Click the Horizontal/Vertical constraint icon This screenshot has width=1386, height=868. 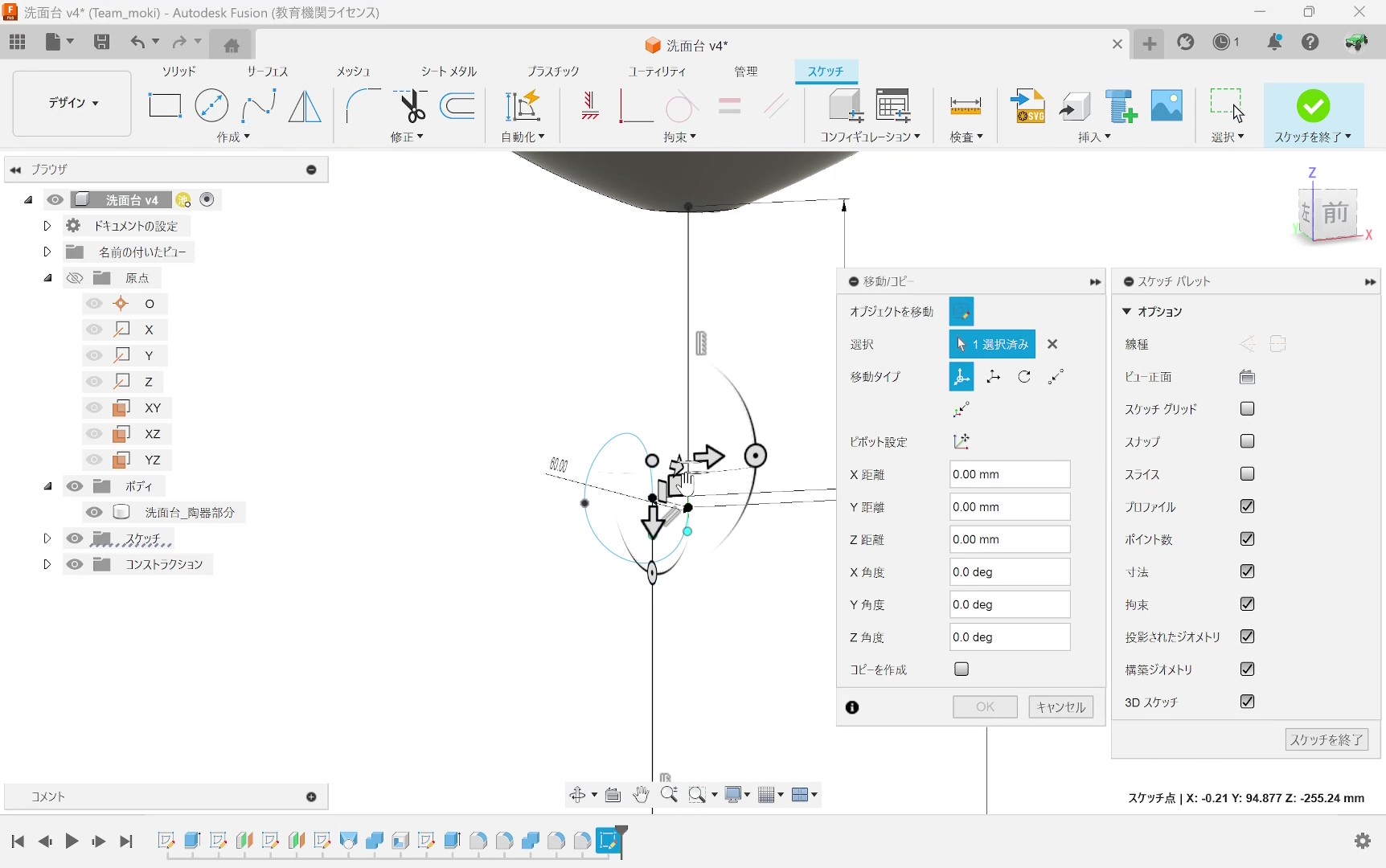[x=590, y=105]
